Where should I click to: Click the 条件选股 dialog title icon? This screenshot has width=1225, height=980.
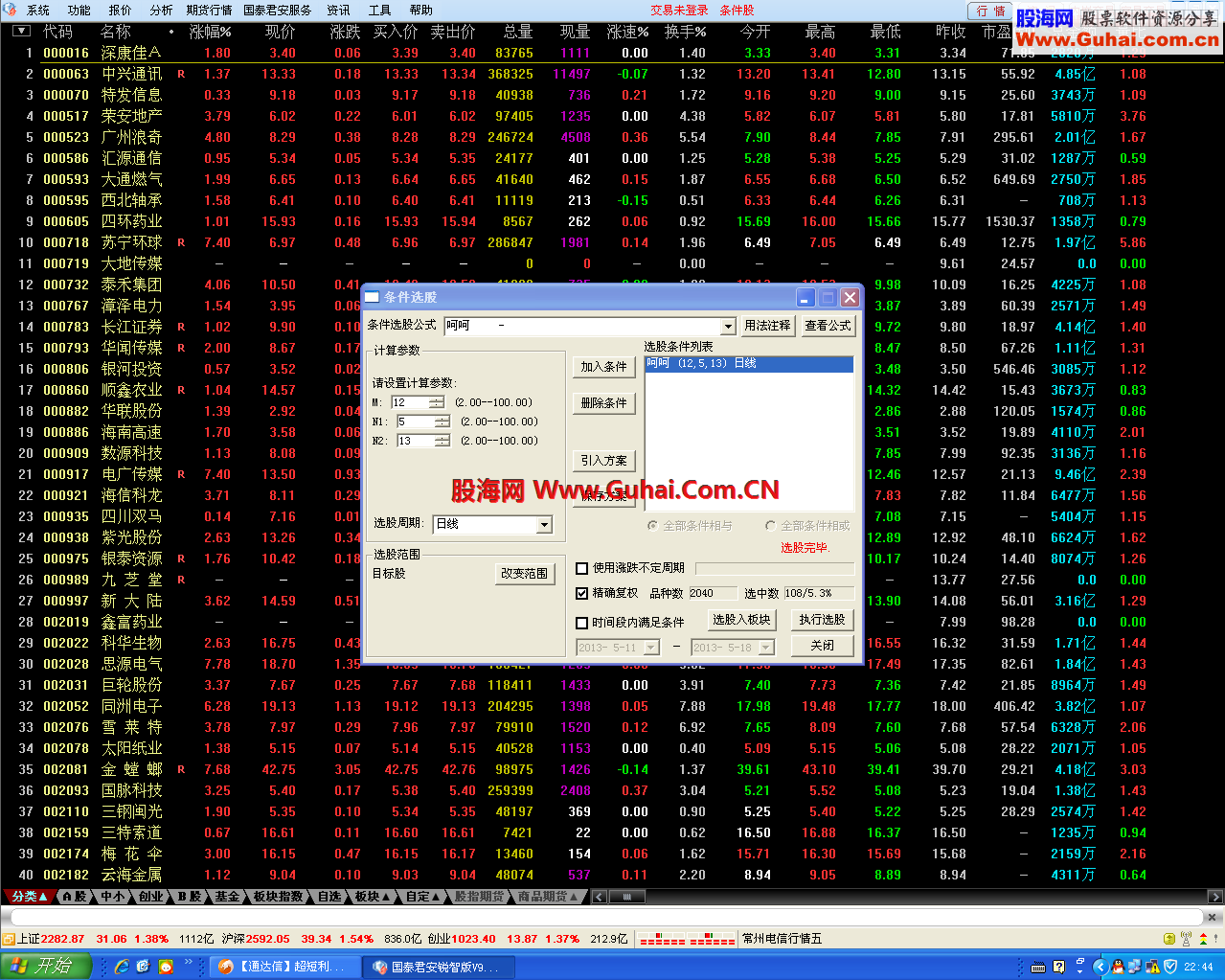pyautogui.click(x=373, y=297)
